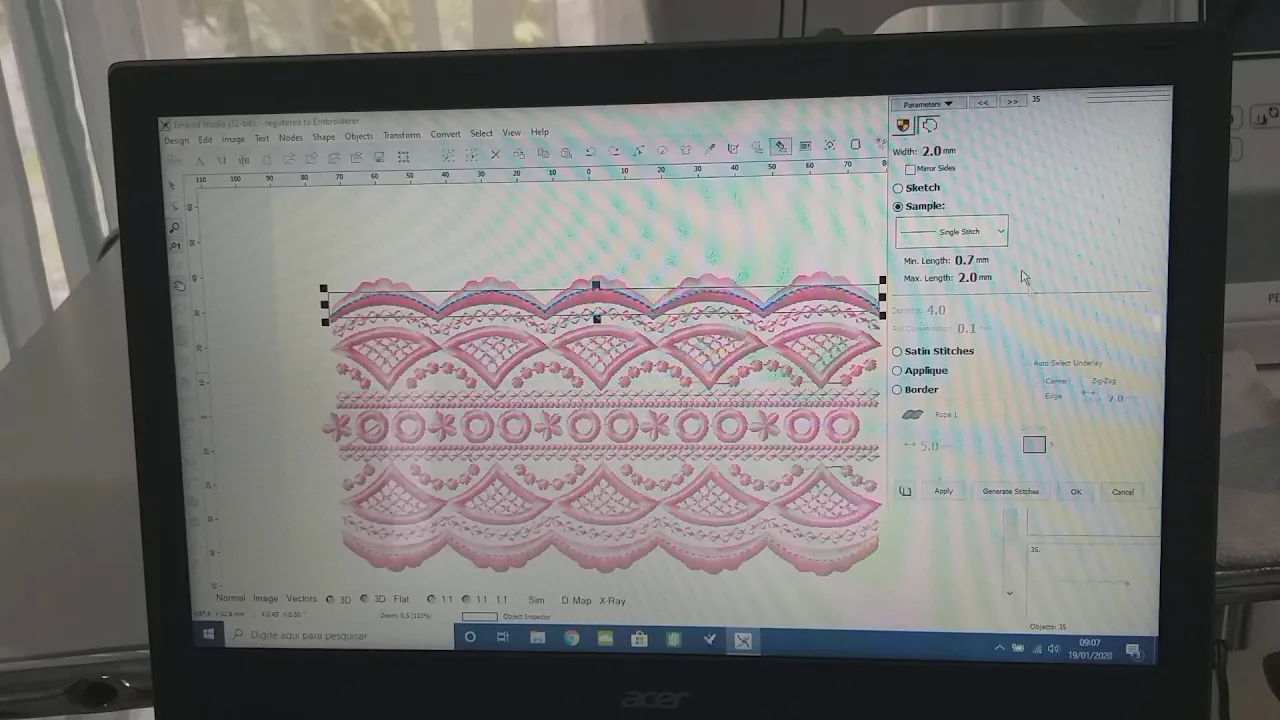Select the pointer tool in left toolbox
The image size is (1280, 720).
[173, 185]
